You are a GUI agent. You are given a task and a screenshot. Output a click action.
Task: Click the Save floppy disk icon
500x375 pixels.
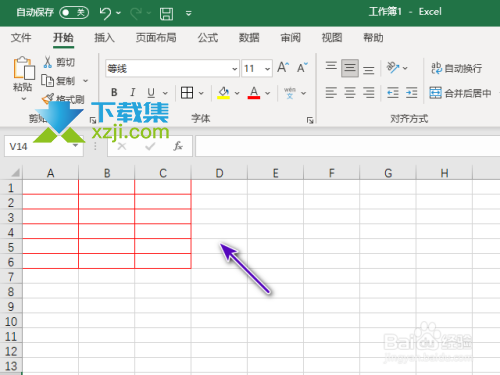[x=166, y=14]
